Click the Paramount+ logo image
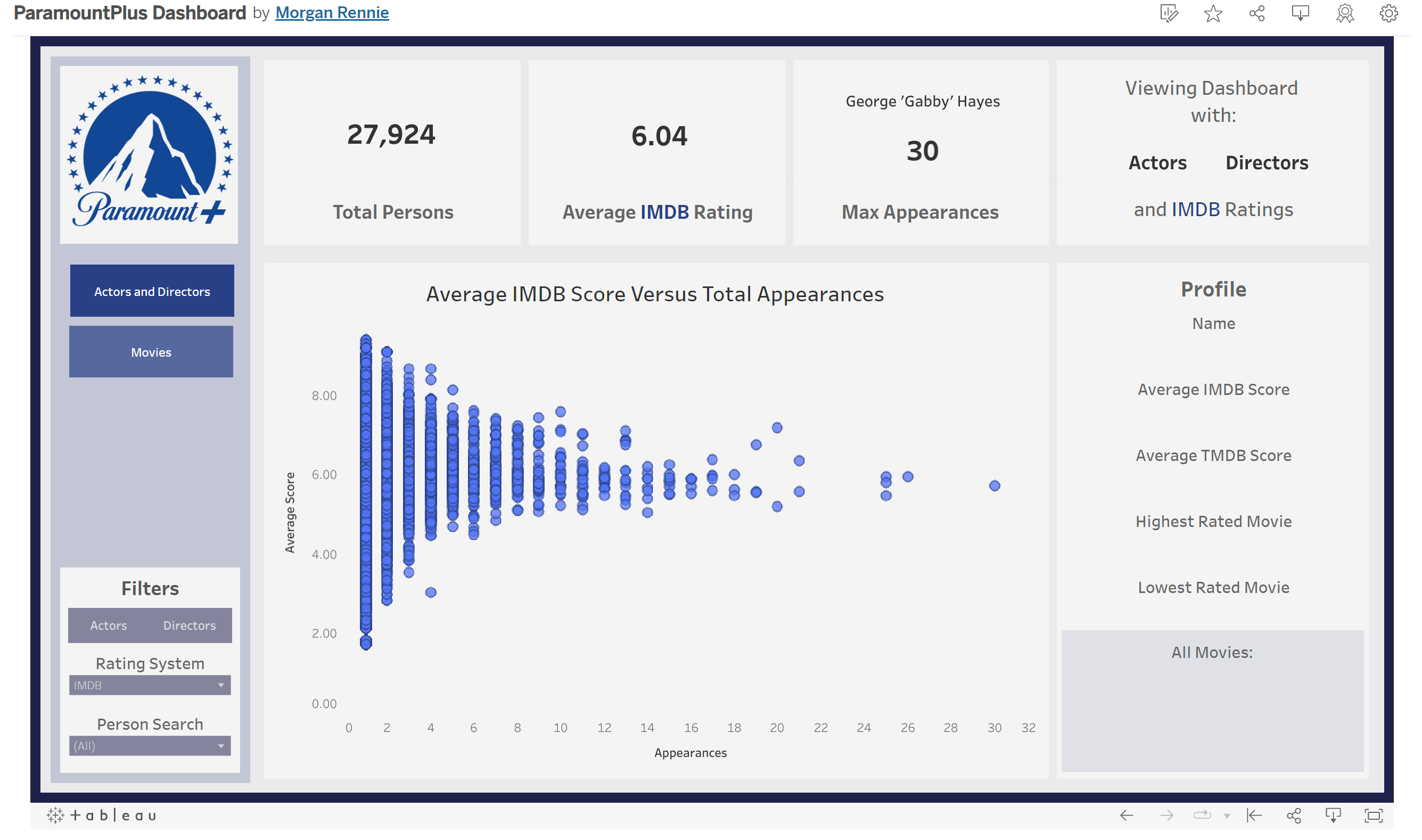1422x840 pixels. [x=149, y=154]
